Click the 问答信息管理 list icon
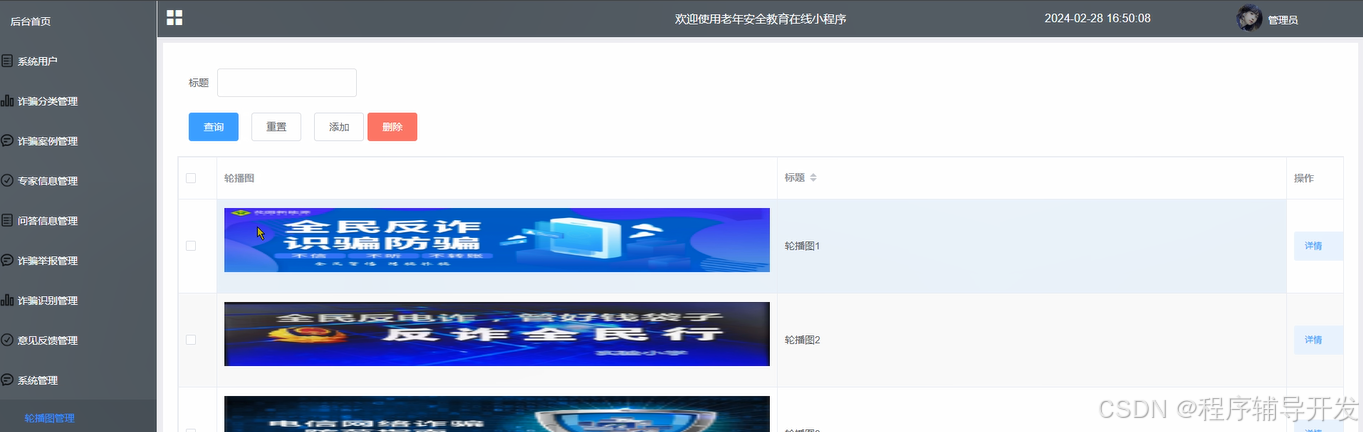The width and height of the screenshot is (1363, 432). 7,221
